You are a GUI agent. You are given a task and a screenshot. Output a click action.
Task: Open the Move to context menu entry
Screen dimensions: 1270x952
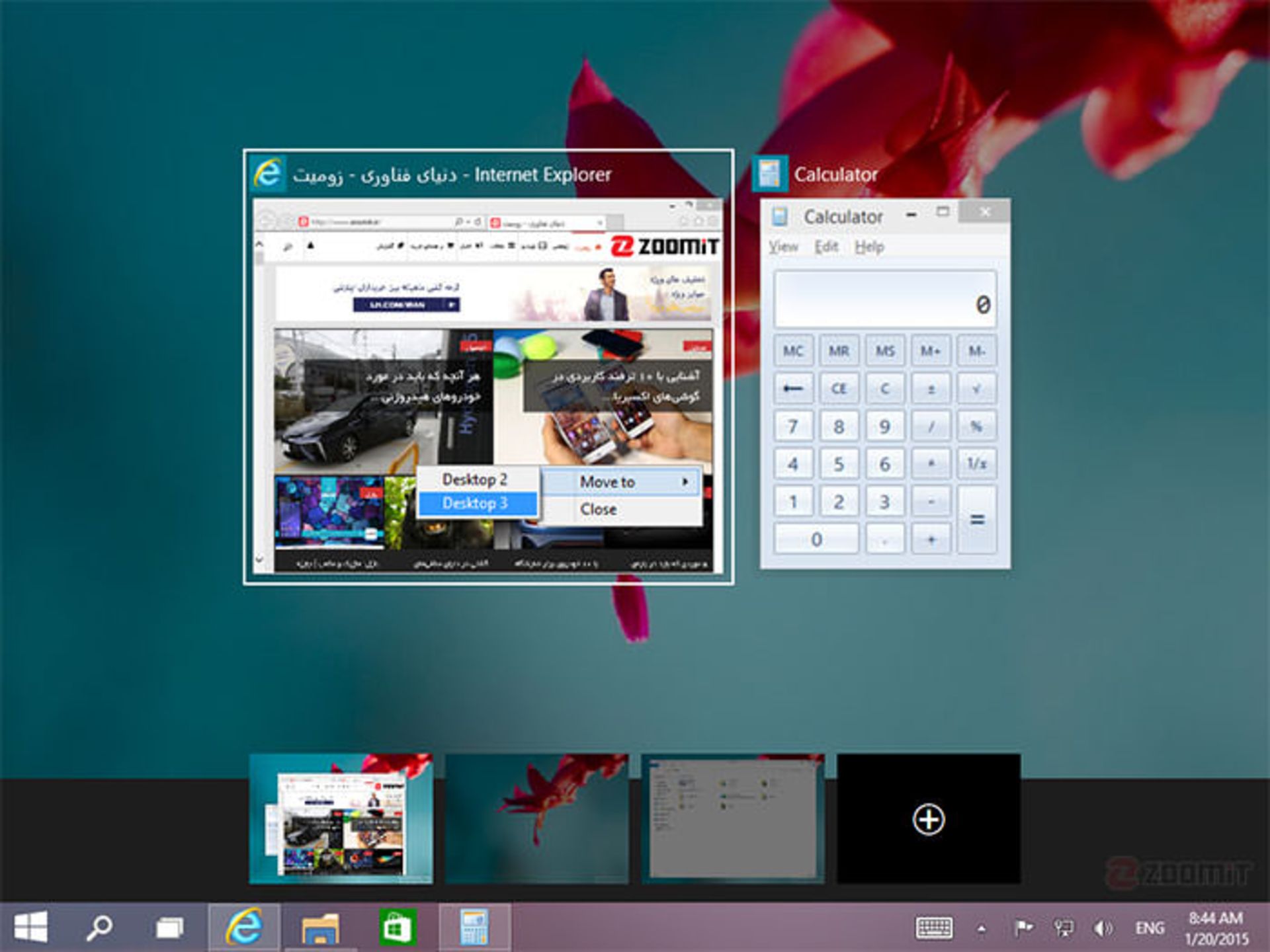coord(622,482)
